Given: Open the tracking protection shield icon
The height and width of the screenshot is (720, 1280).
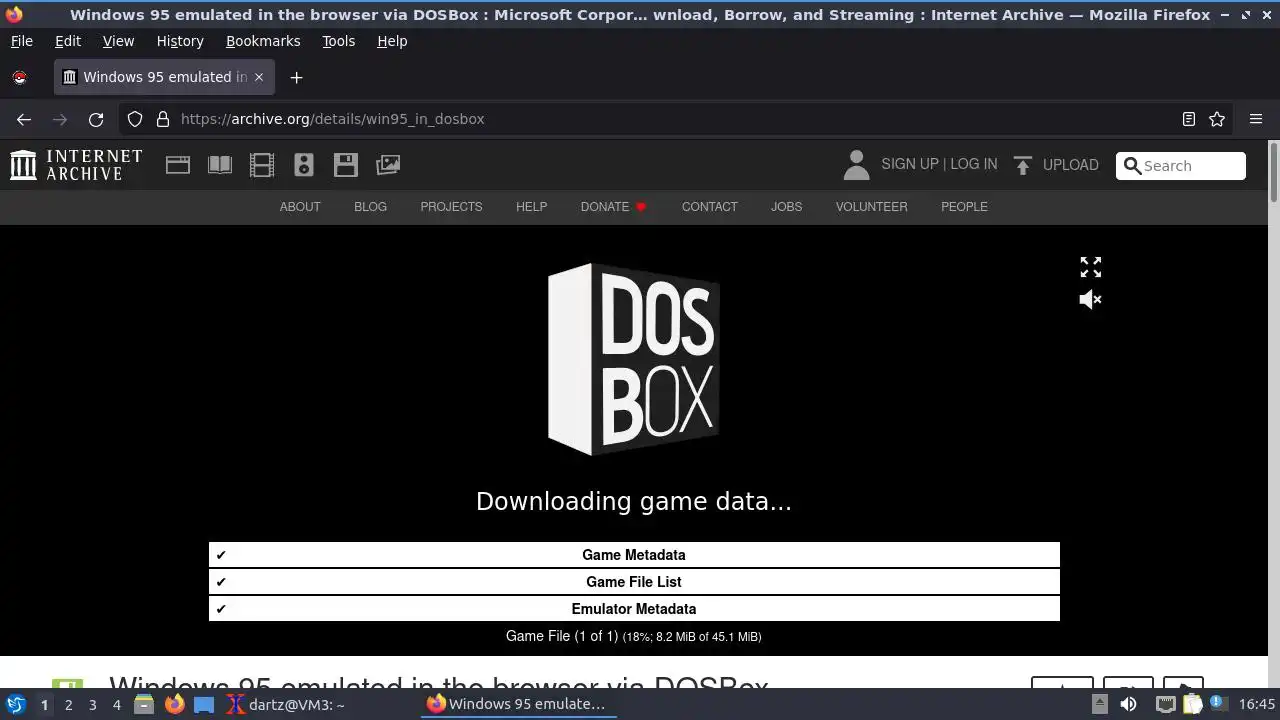Looking at the screenshot, I should (x=135, y=119).
